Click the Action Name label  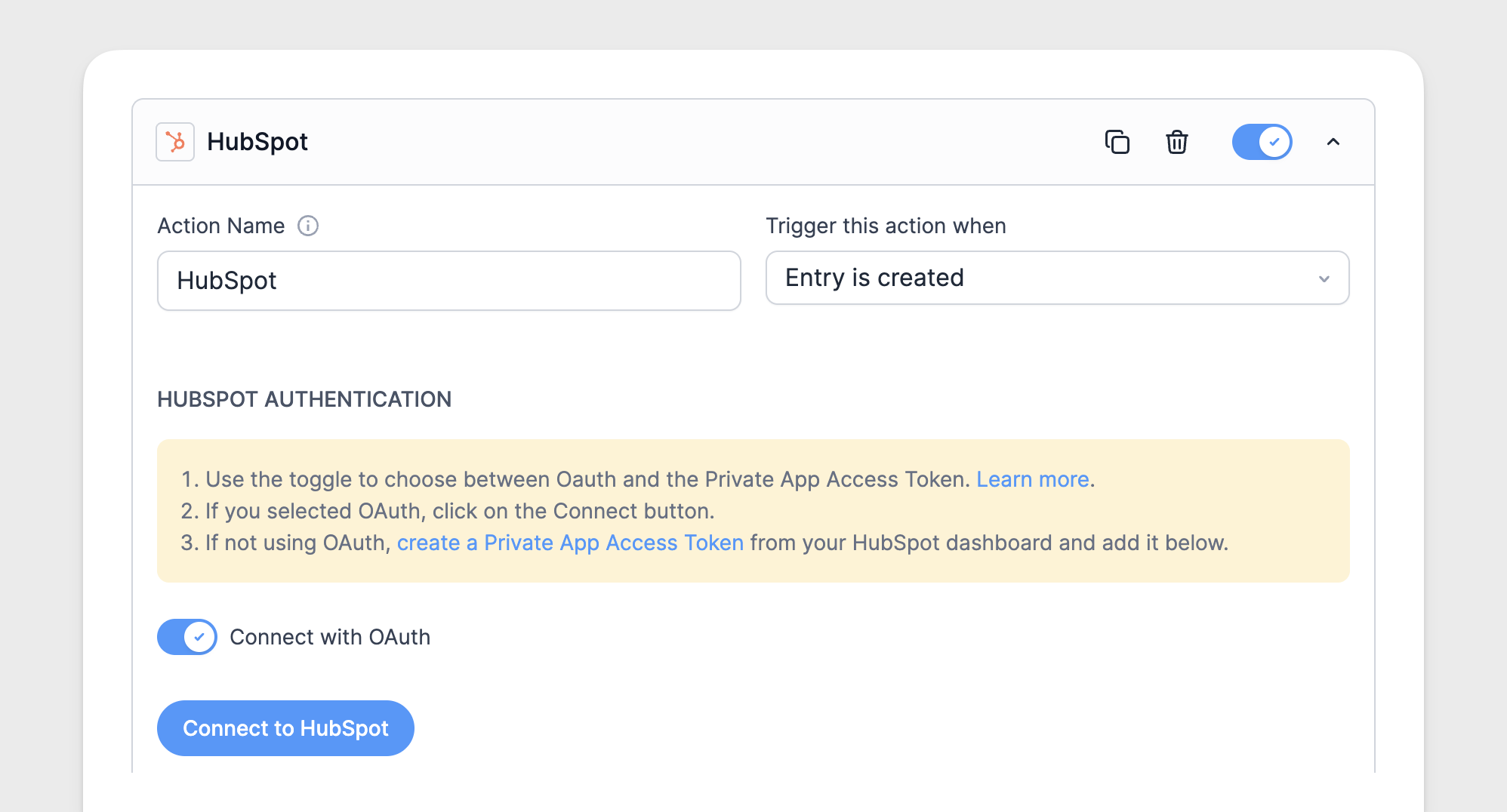click(x=221, y=226)
